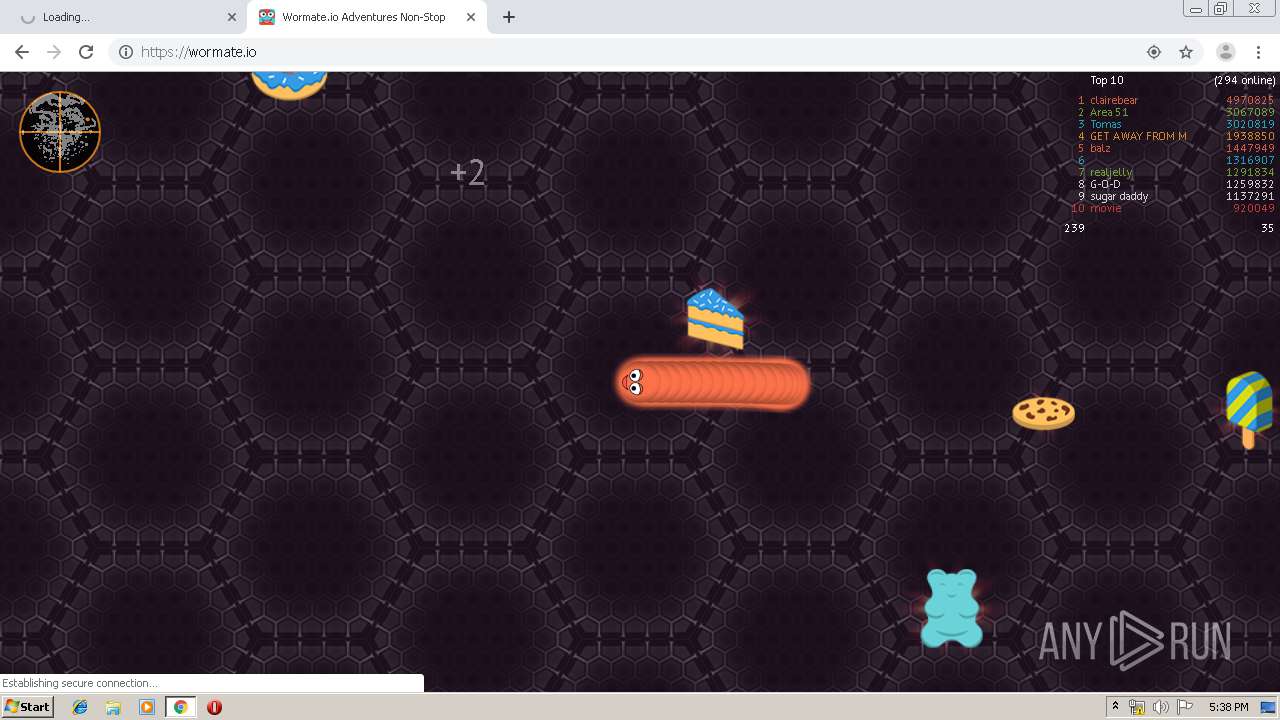
Task: Click the address bar URL wormate.io
Action: tap(199, 52)
